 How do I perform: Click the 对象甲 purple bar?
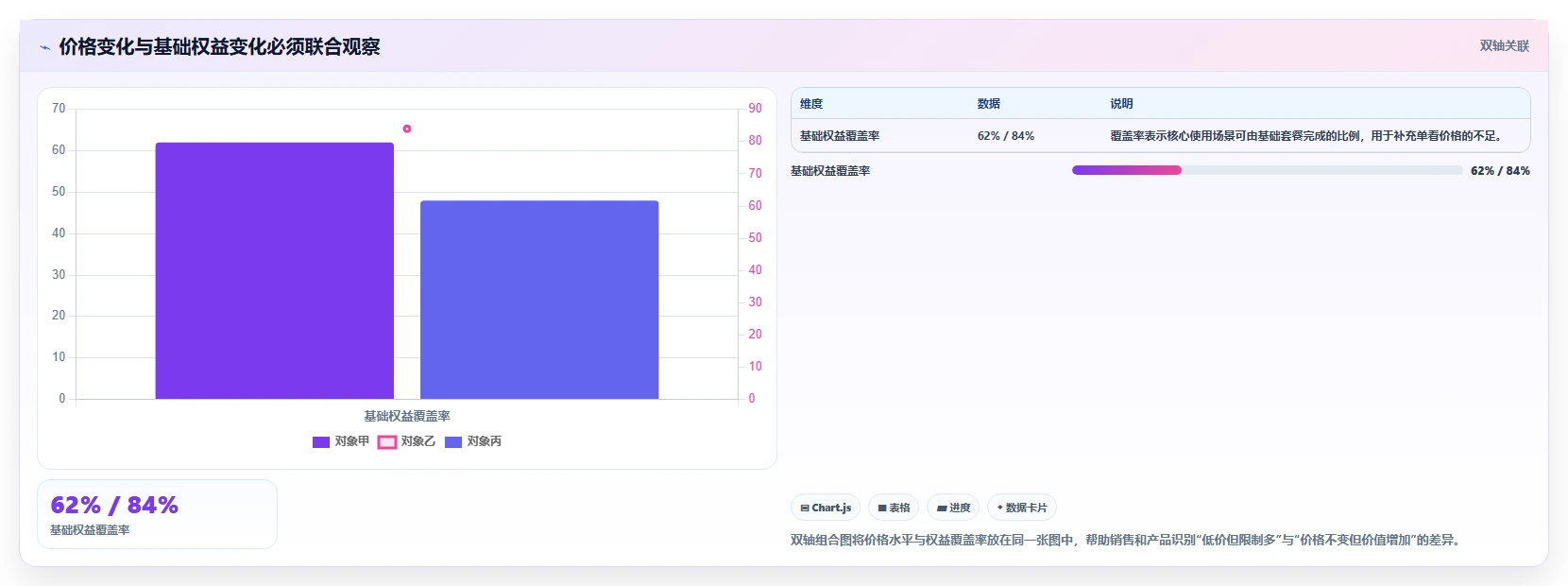275,270
